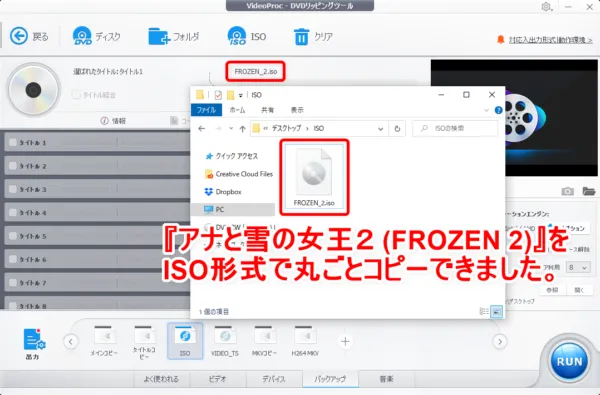The width and height of the screenshot is (600, 395).
Task: Tick the タイトル結合 checkbox
Action: tap(77, 95)
